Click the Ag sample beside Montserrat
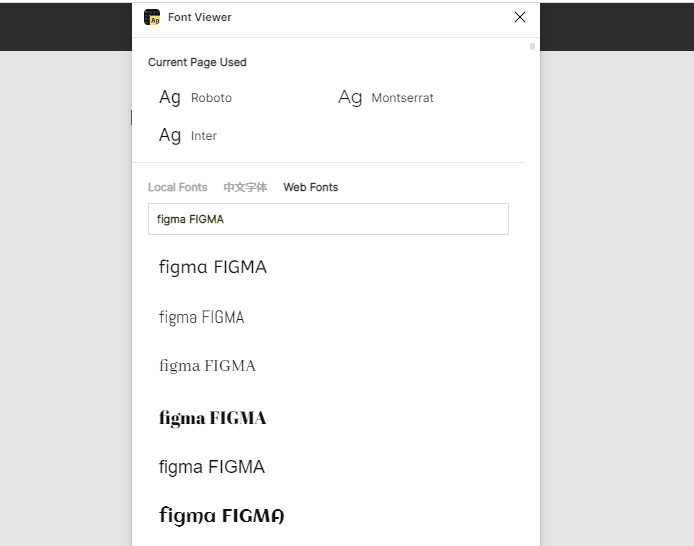 tap(350, 98)
